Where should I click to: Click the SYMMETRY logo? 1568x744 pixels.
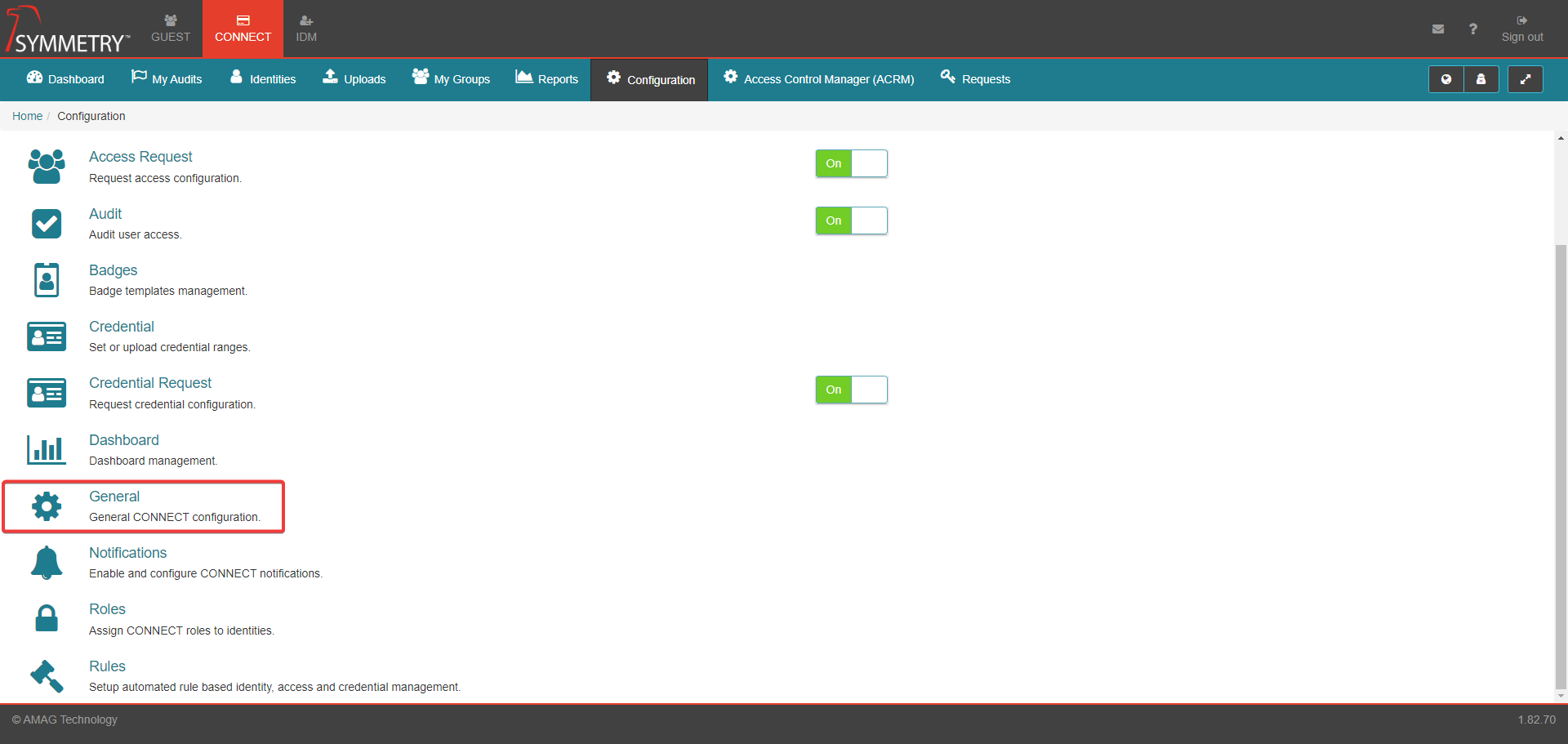click(67, 29)
